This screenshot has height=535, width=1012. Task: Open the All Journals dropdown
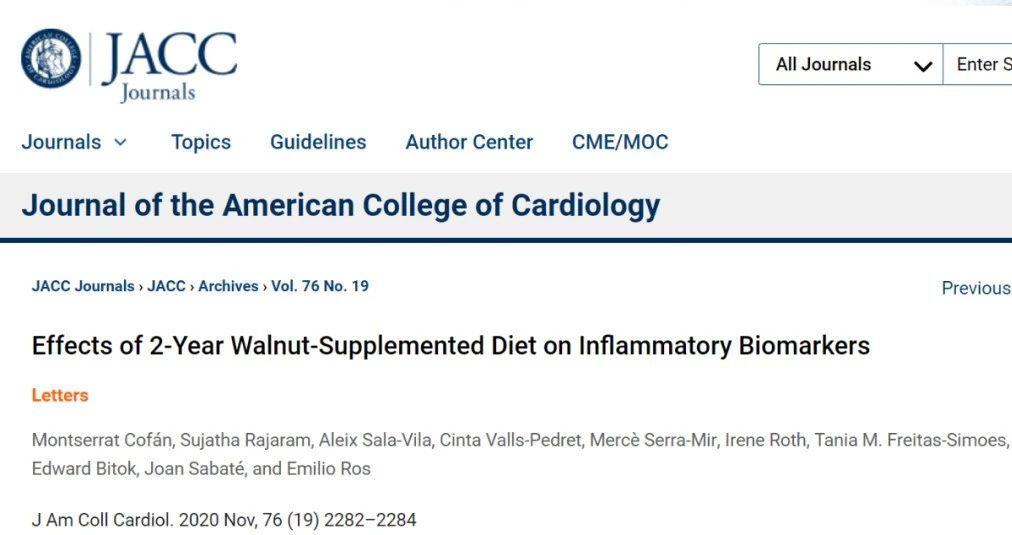click(851, 64)
